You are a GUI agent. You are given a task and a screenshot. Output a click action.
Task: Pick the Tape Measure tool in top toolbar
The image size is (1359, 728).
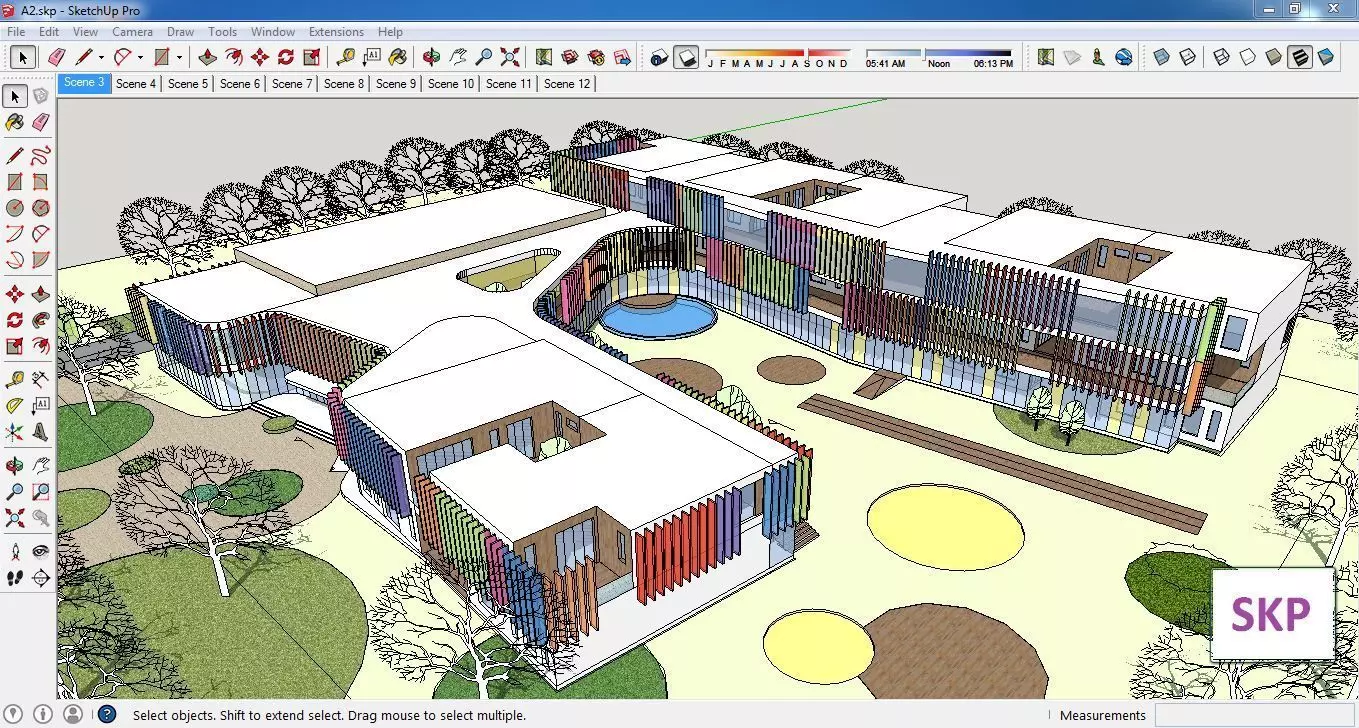coord(346,57)
